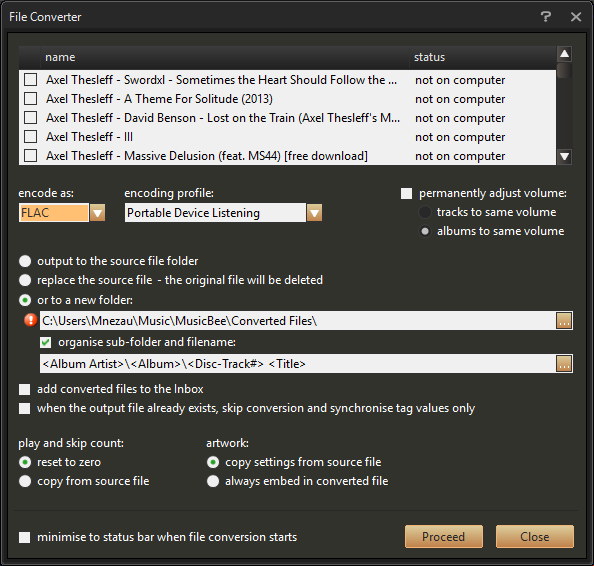
Task: Choose output to the source file folder
Action: coord(25,261)
